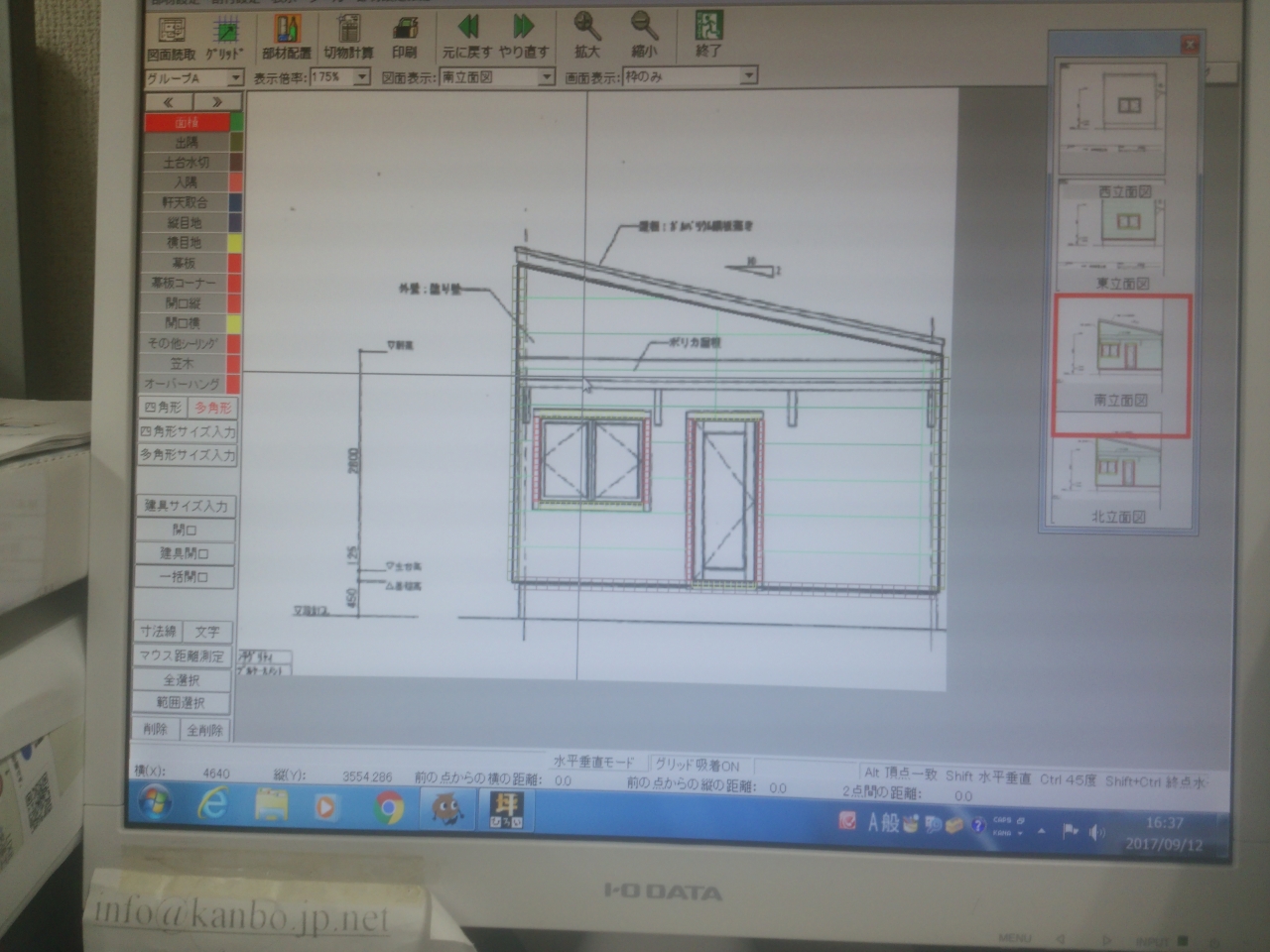Click the 全削除 delete all button

tap(205, 730)
